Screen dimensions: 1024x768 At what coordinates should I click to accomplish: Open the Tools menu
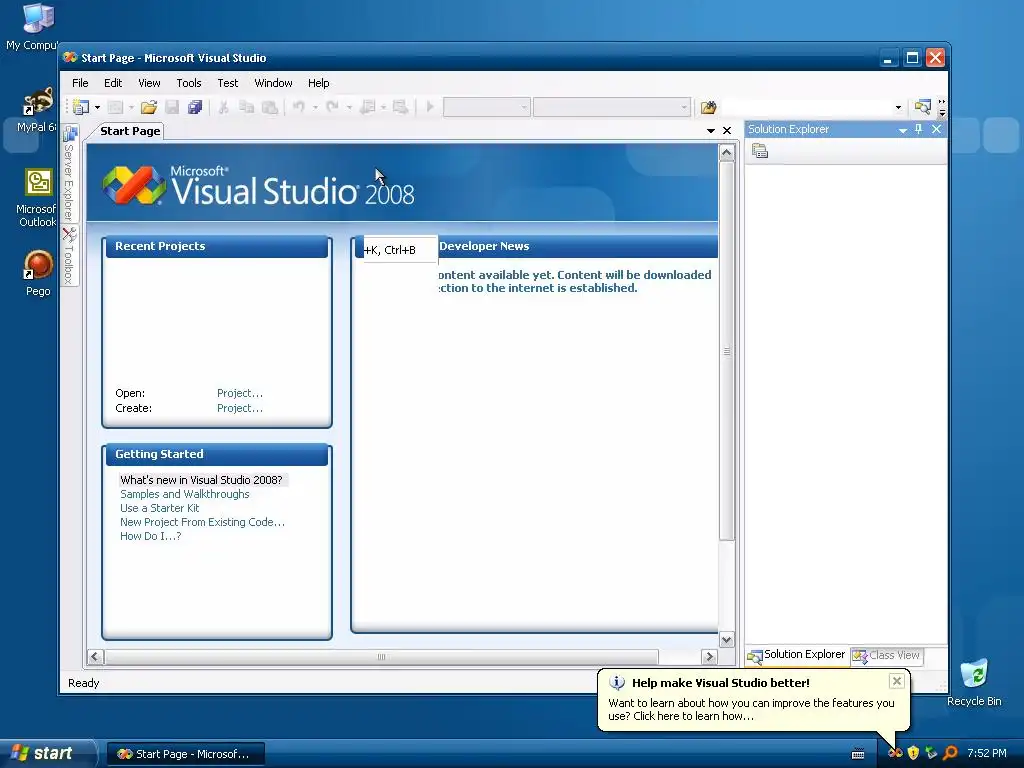click(x=189, y=83)
